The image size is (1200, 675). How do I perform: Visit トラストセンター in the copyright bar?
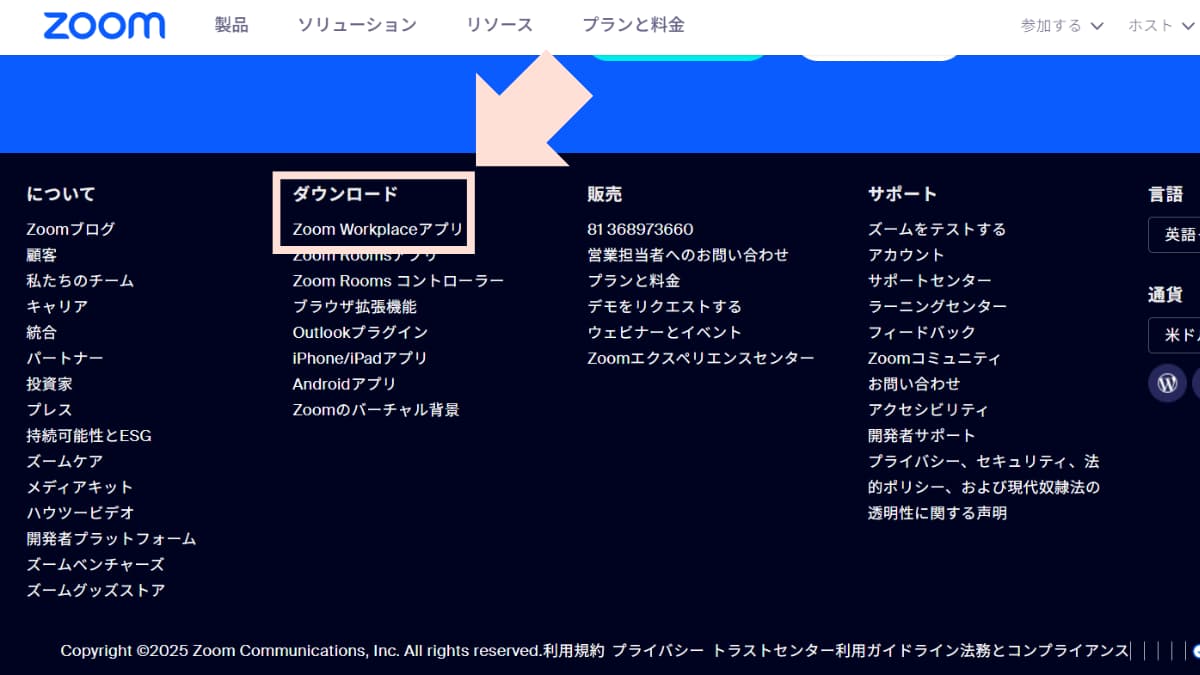tap(773, 650)
